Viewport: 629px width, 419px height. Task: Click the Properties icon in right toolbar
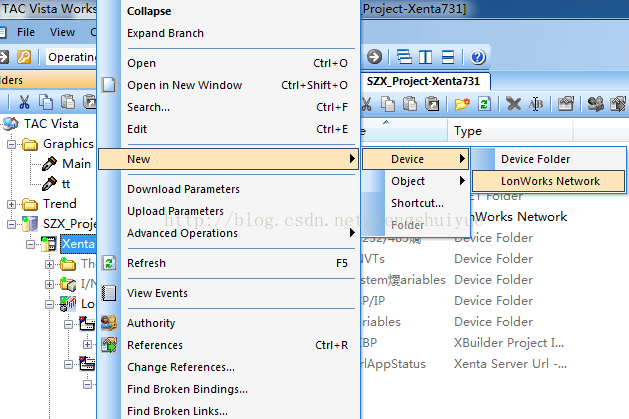click(x=566, y=104)
